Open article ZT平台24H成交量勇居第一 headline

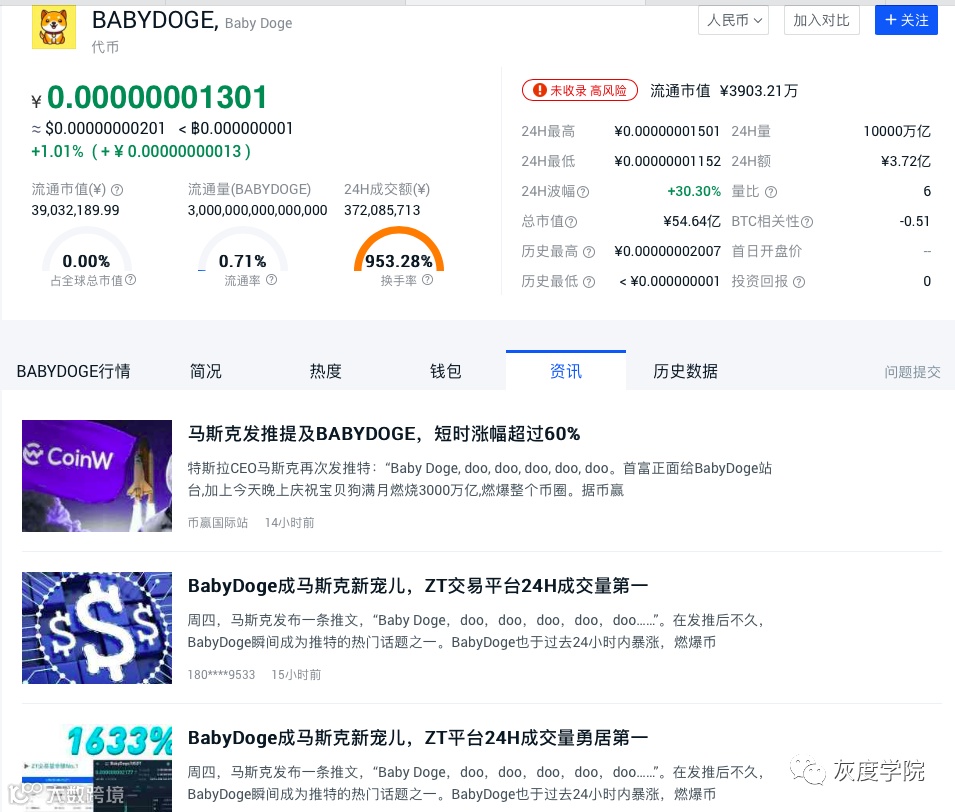pyautogui.click(x=418, y=738)
